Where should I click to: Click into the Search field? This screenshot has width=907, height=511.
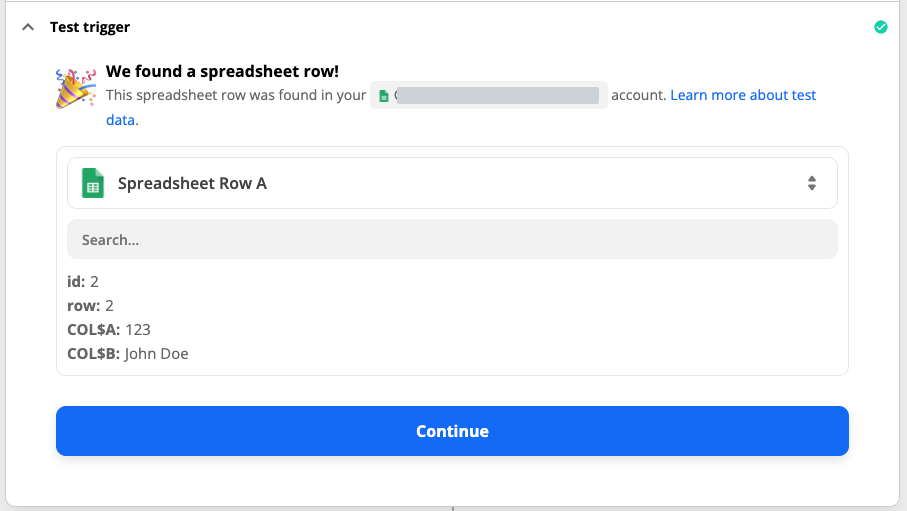(x=452, y=240)
